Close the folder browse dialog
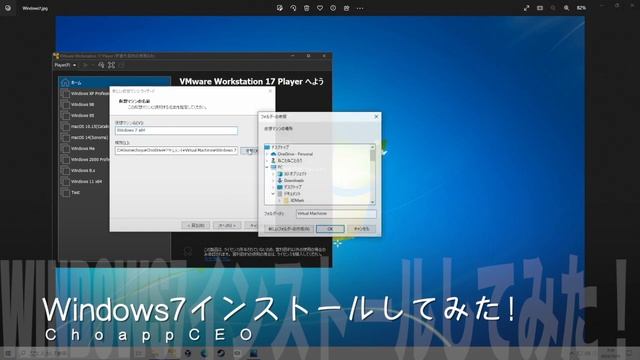Screen dimensions: 640x360 376,117
